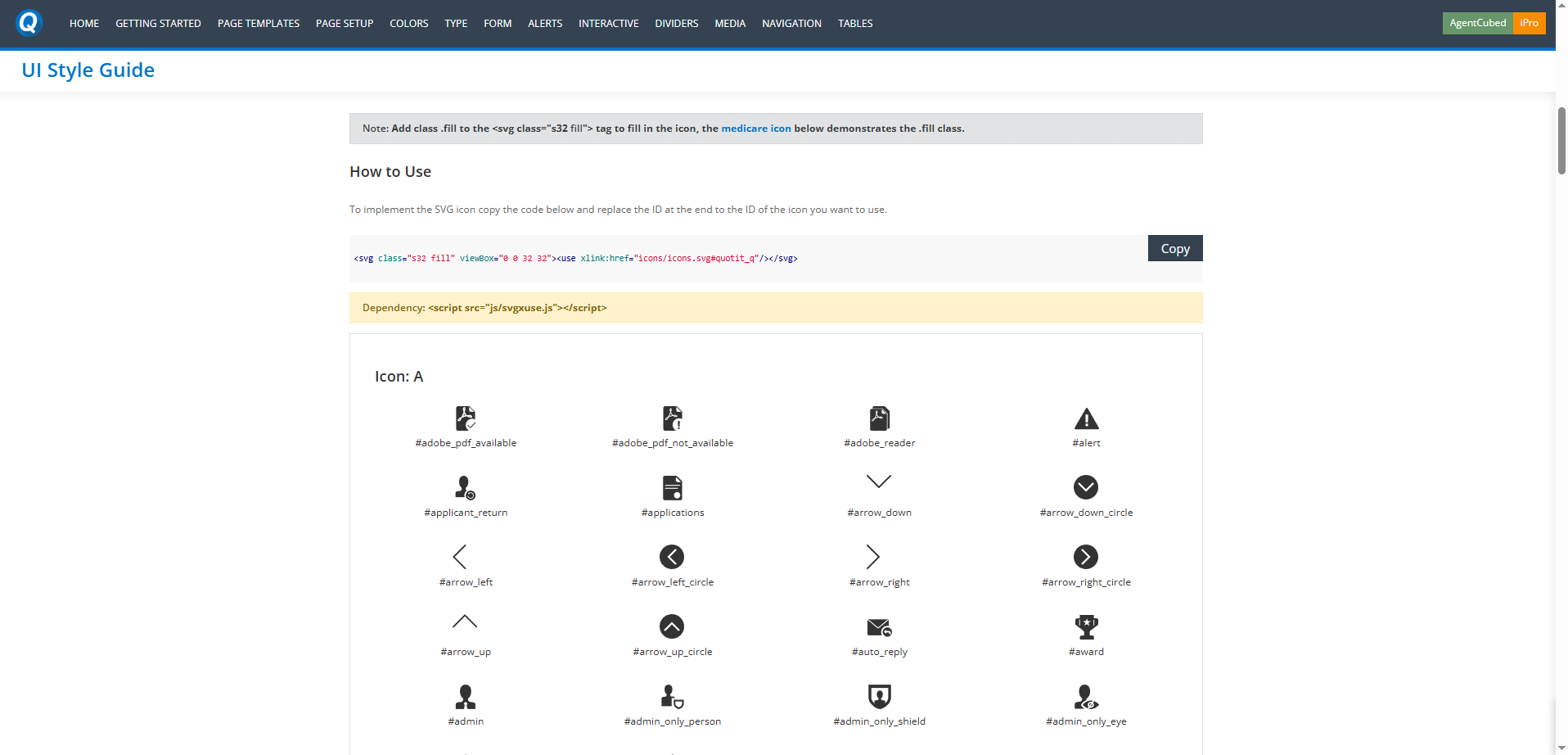Click the page vertical scrollbar thumb
The width and height of the screenshot is (1568, 755).
pyautogui.click(x=1561, y=140)
